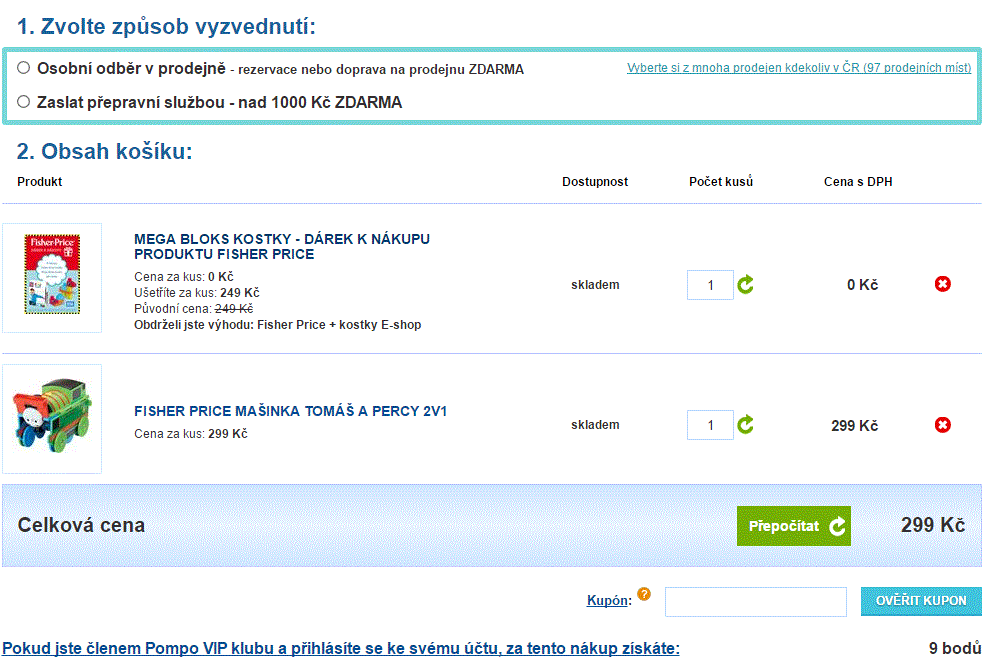Click quantity field for Mašinka Tomáš a Percy
Screen dimensions: 987x672
click(x=710, y=425)
